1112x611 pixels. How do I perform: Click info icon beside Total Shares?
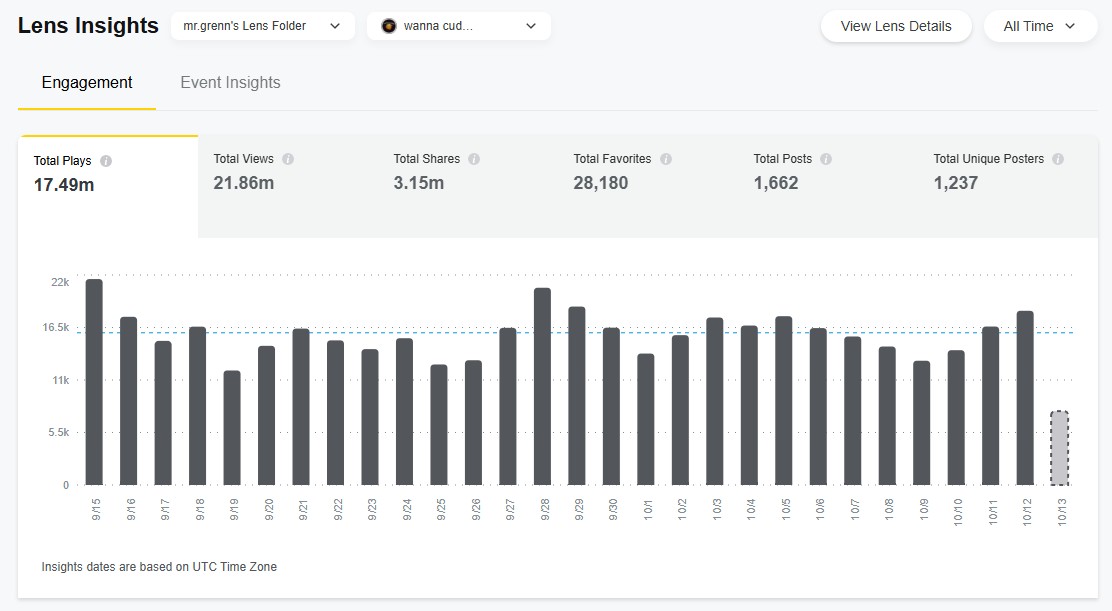pos(474,159)
